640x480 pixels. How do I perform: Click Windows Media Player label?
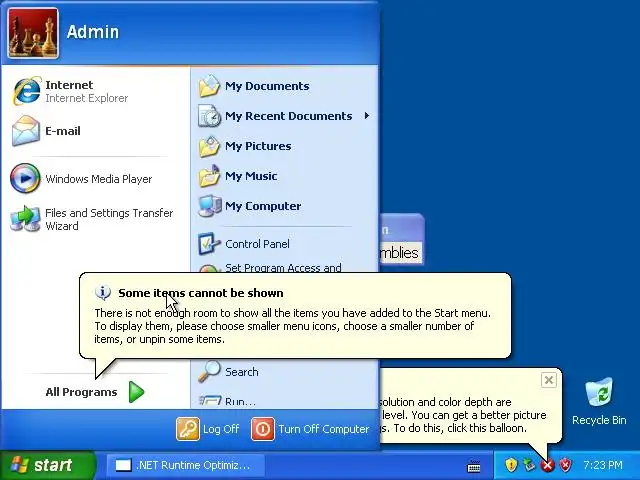(99, 179)
